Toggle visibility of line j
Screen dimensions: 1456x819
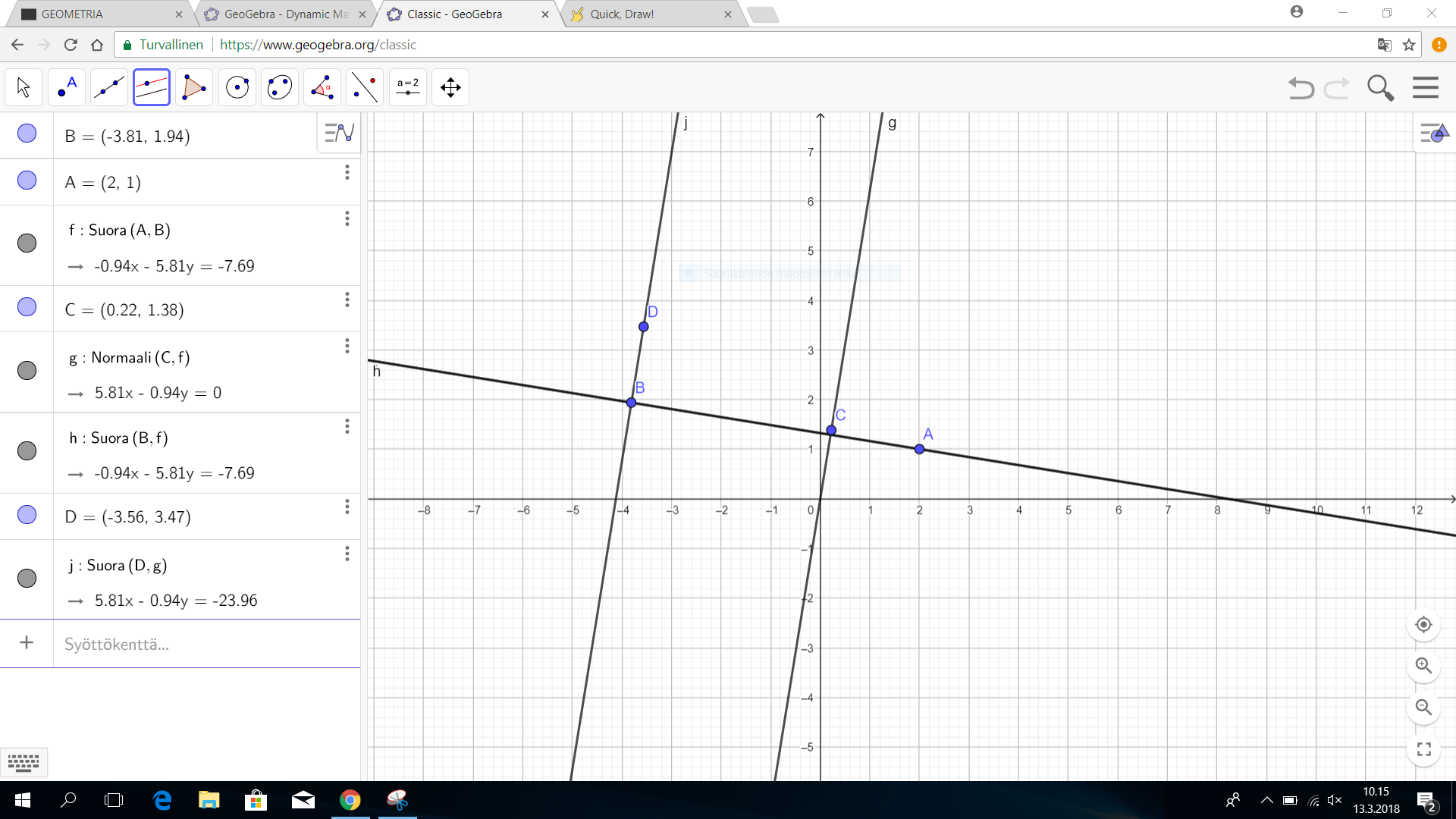(27, 578)
